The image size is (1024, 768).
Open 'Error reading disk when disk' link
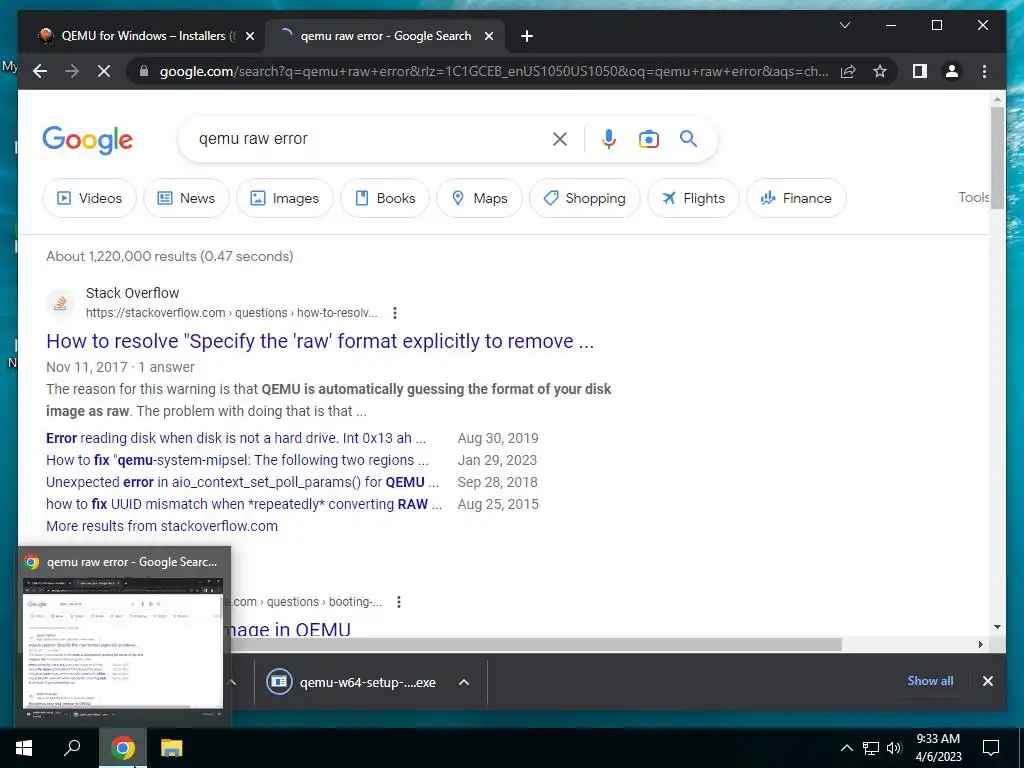click(x=236, y=438)
